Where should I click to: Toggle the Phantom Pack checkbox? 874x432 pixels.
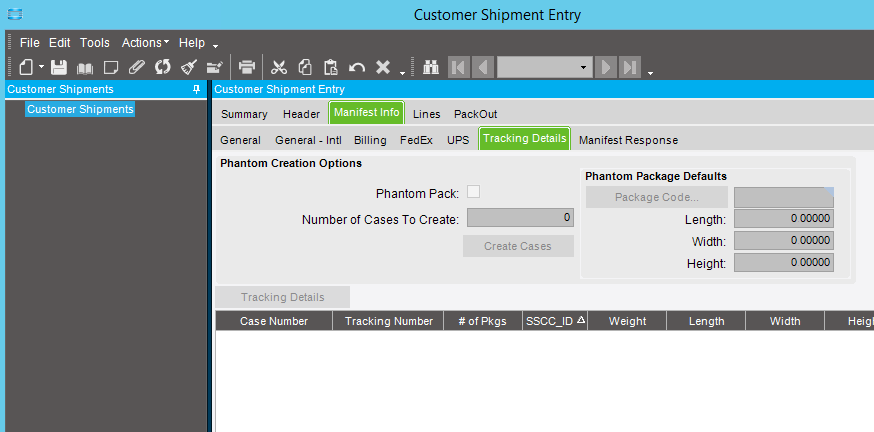coord(473,192)
